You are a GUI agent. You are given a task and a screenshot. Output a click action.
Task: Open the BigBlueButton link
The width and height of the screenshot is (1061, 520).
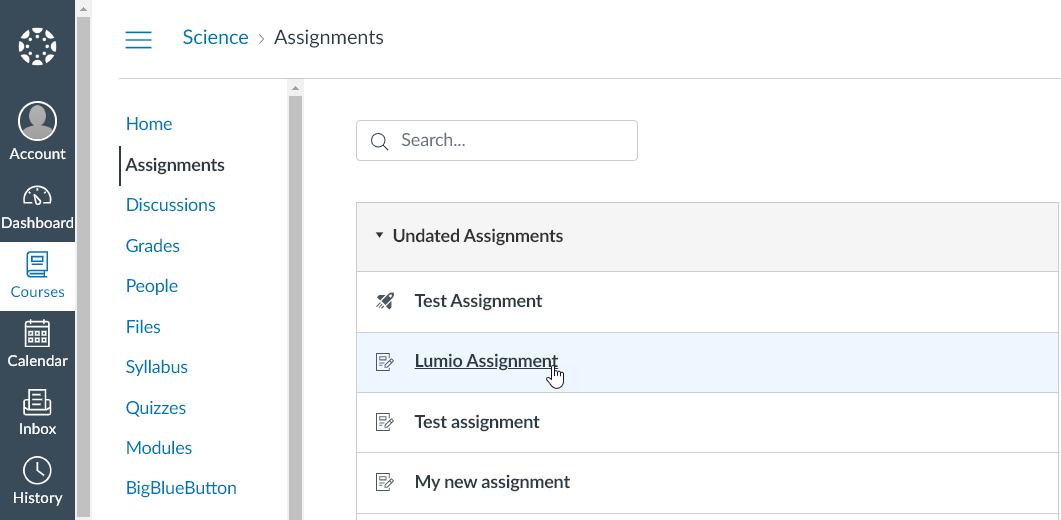tap(181, 489)
